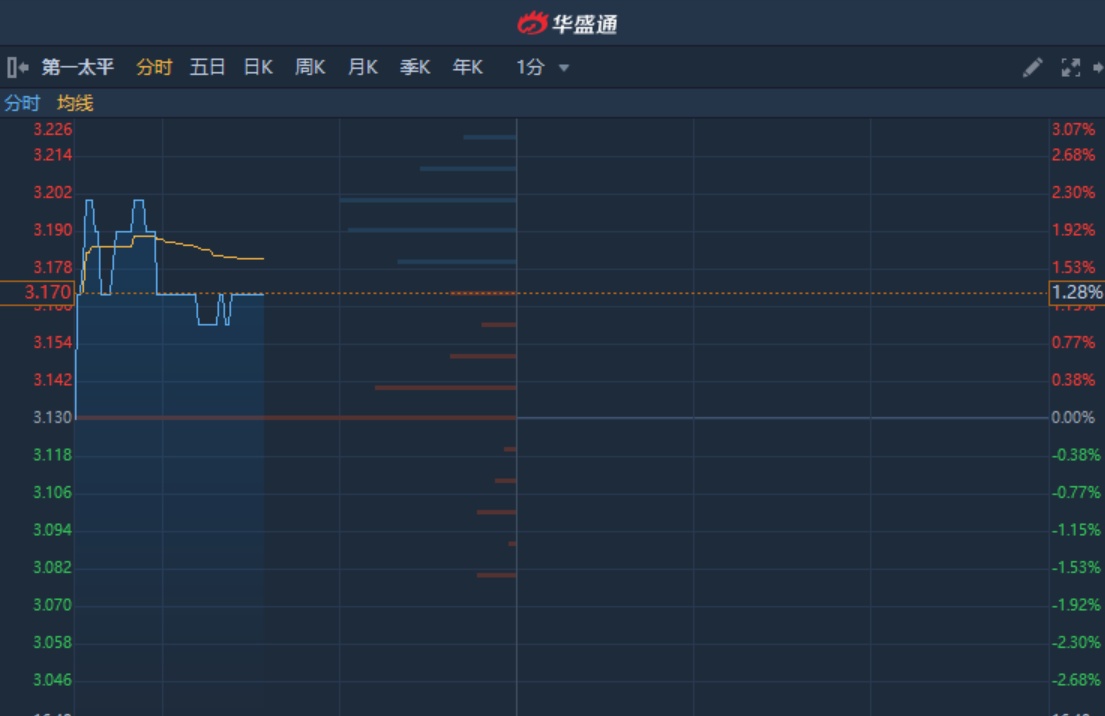Click the 0.77% axis label
Viewport: 1105px width, 716px height.
point(1073,342)
